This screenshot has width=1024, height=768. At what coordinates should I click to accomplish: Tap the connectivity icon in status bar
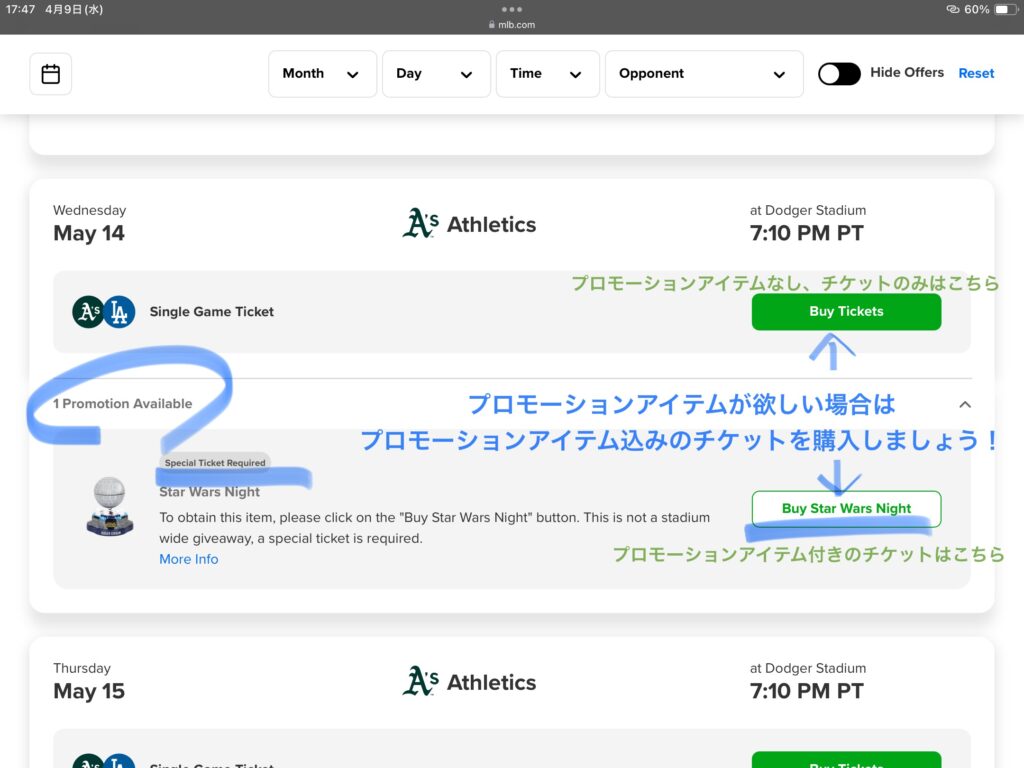coord(953,9)
